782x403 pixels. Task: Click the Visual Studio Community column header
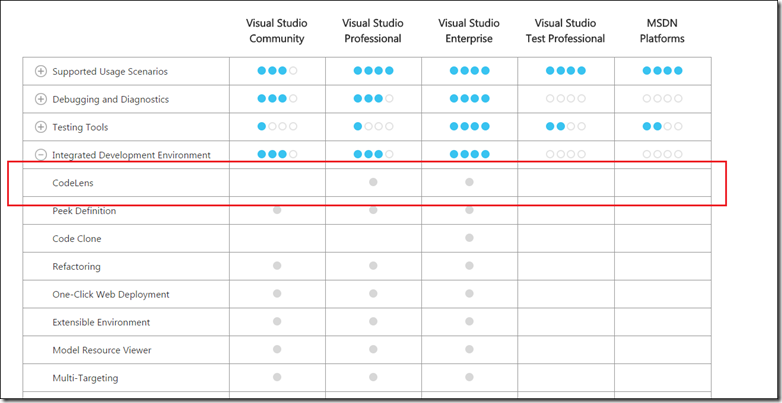tap(277, 31)
